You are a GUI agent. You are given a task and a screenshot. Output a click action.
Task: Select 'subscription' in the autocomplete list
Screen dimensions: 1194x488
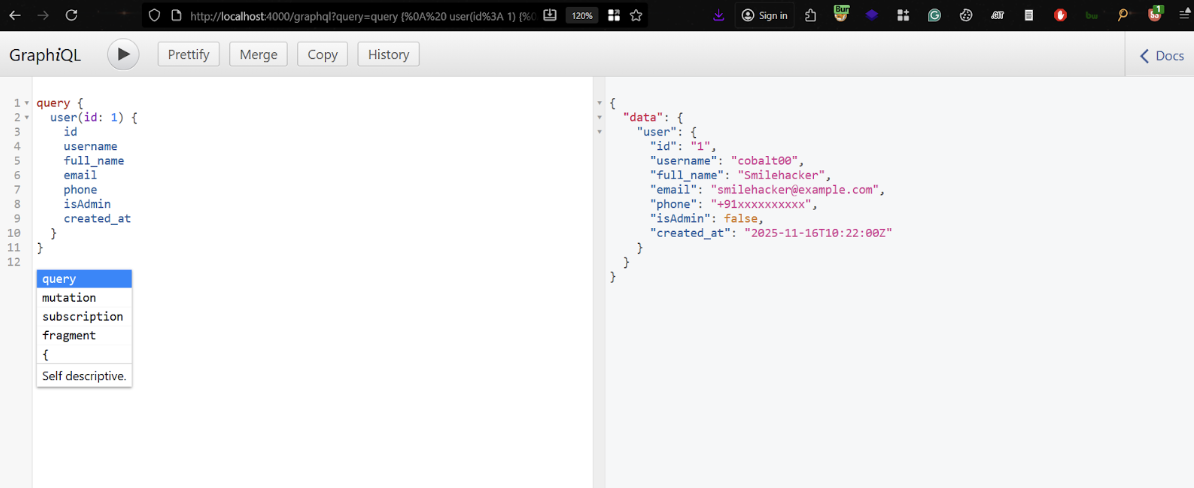pos(85,317)
